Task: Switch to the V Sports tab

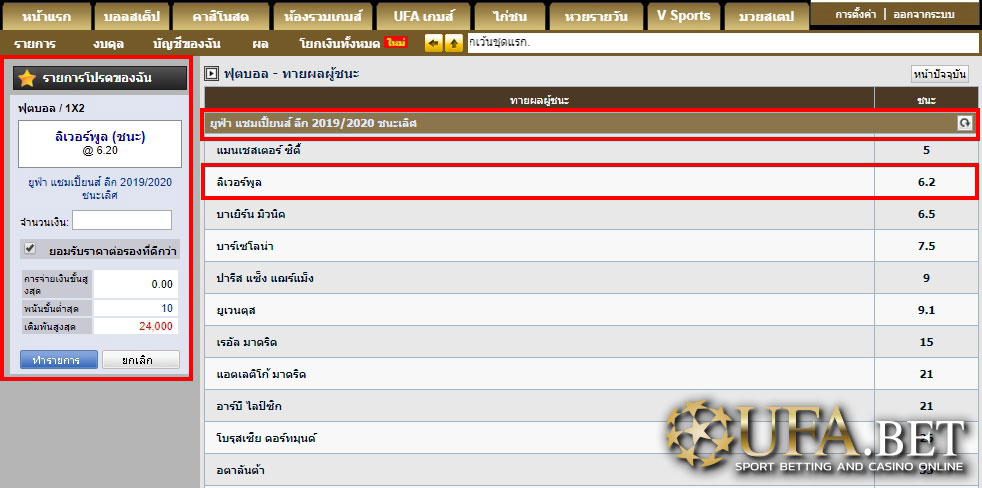Action: tap(683, 16)
